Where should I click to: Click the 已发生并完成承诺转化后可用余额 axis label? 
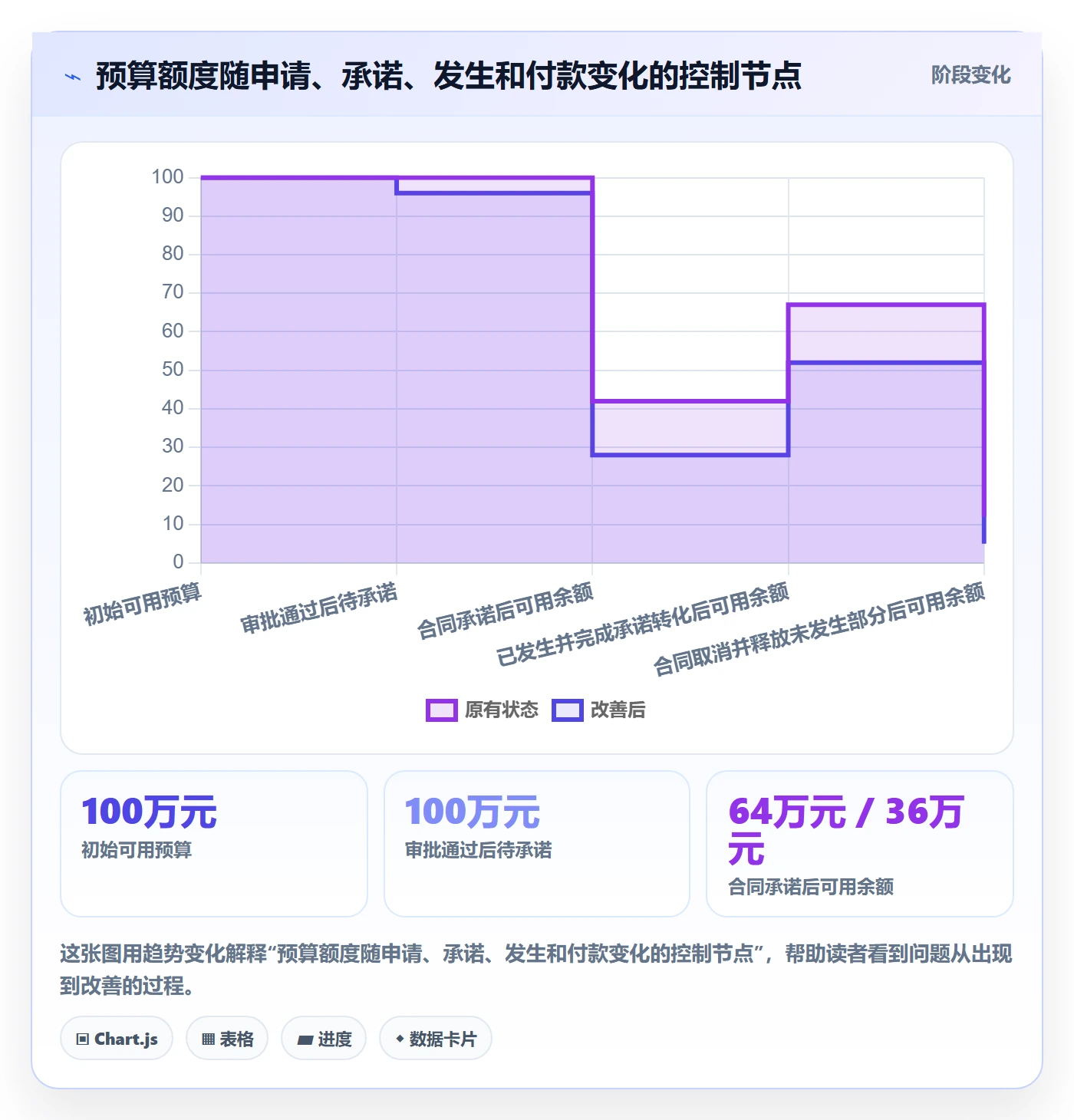[643, 624]
